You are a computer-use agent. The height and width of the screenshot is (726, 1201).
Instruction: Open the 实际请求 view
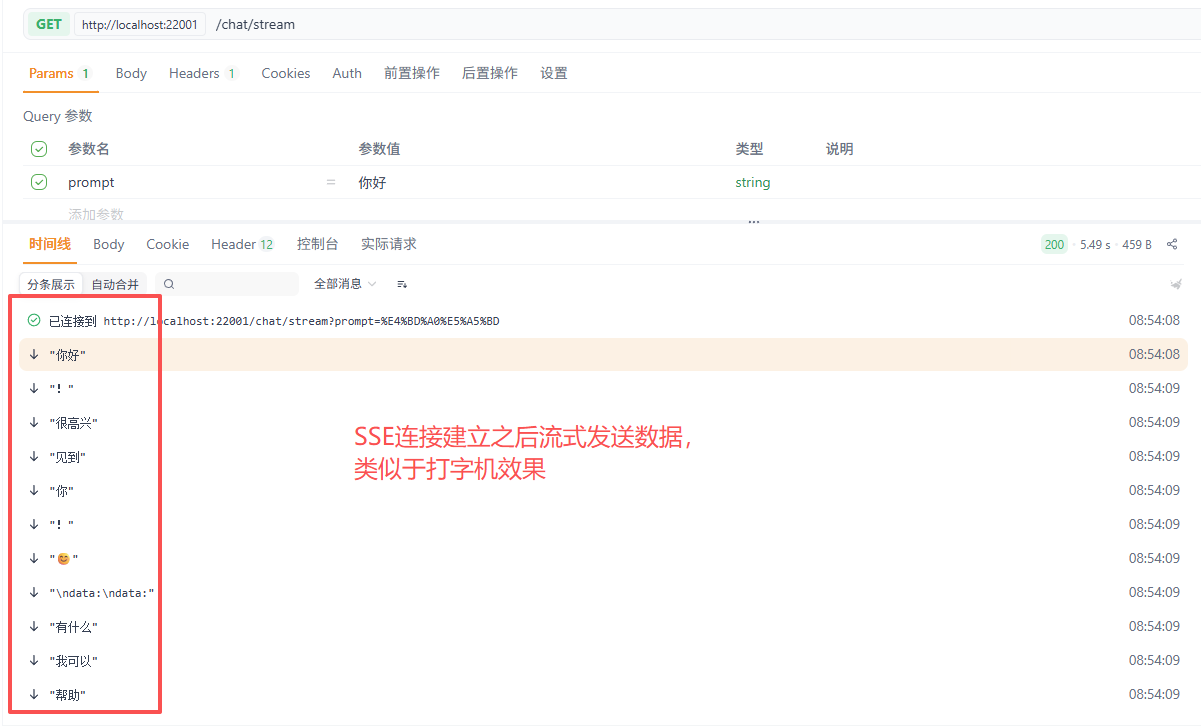pos(388,243)
